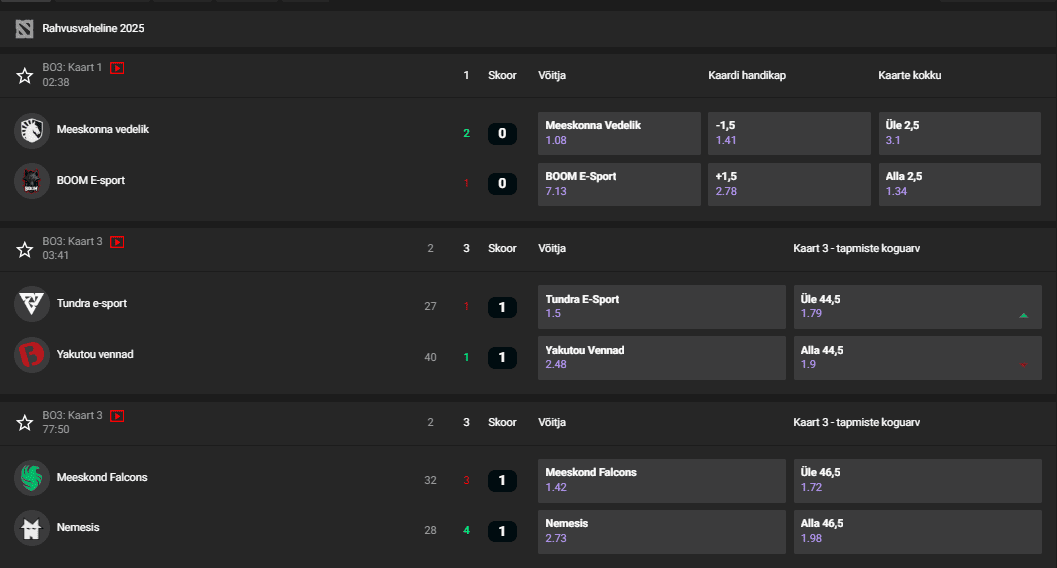Open Nemesis team name in match list
Image resolution: width=1057 pixels, height=568 pixels.
[x=78, y=528]
